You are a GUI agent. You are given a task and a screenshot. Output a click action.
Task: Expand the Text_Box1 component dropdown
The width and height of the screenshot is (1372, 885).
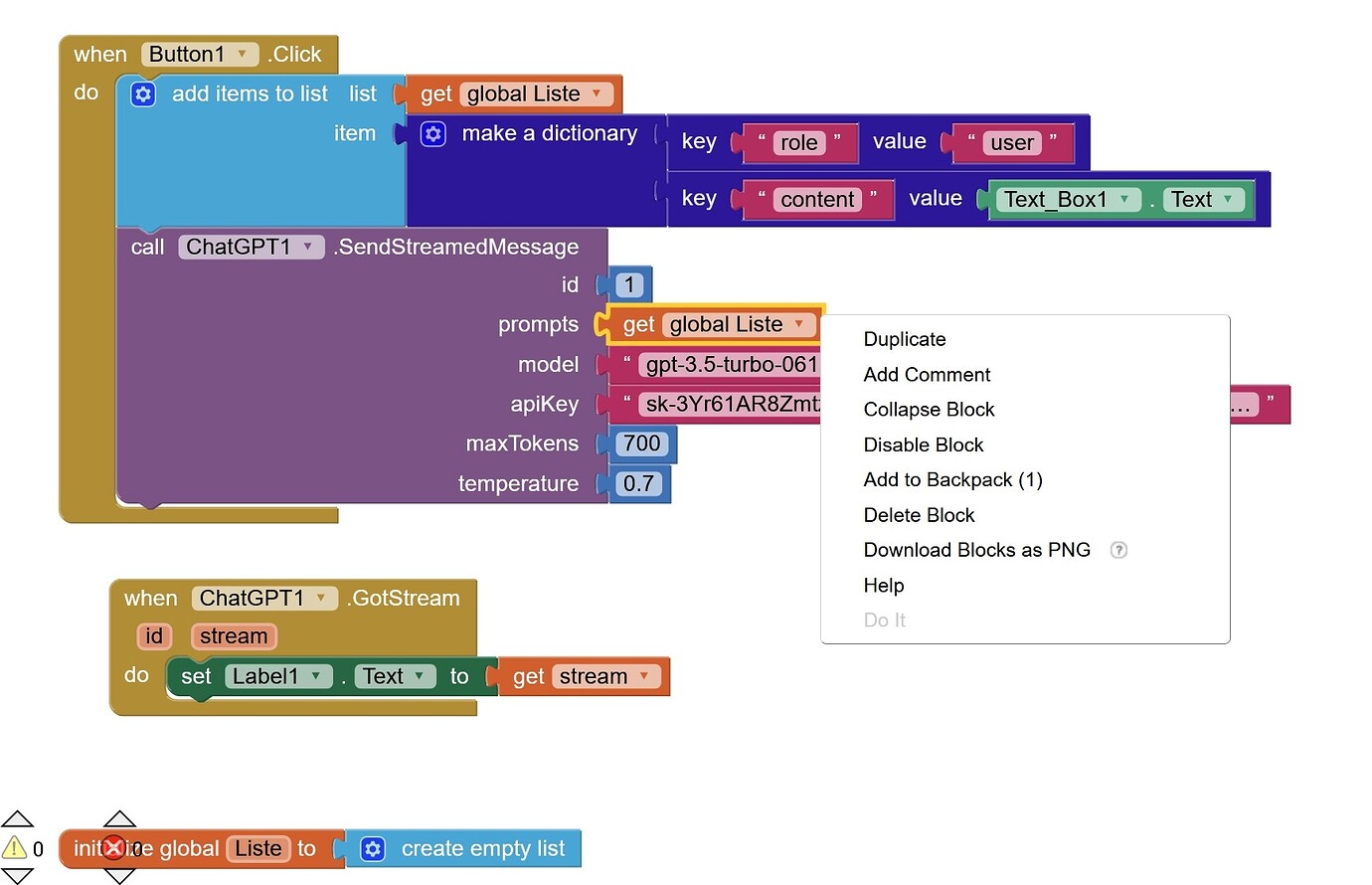(x=1124, y=199)
